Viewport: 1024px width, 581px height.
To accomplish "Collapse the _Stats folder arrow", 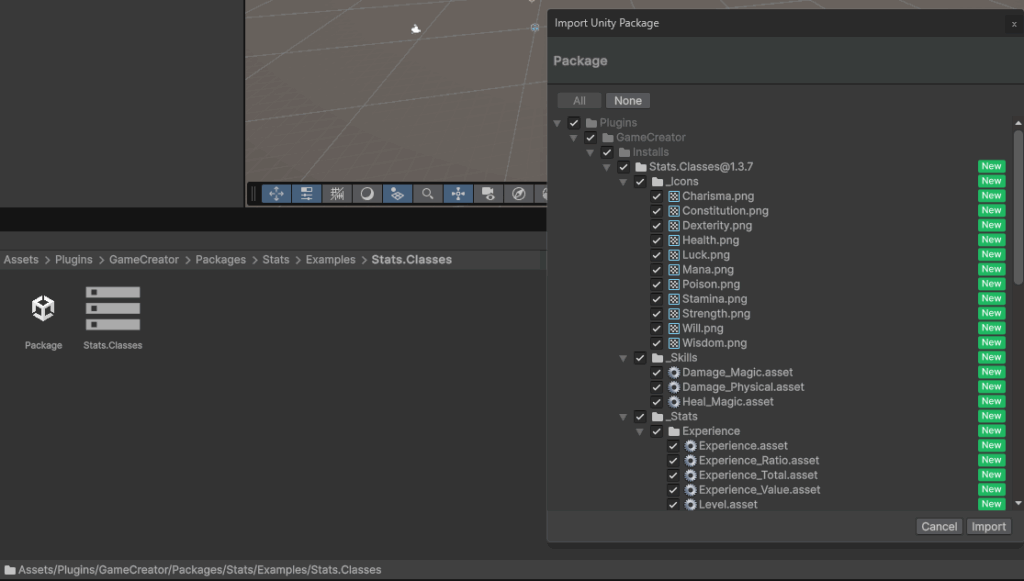I will (x=623, y=416).
